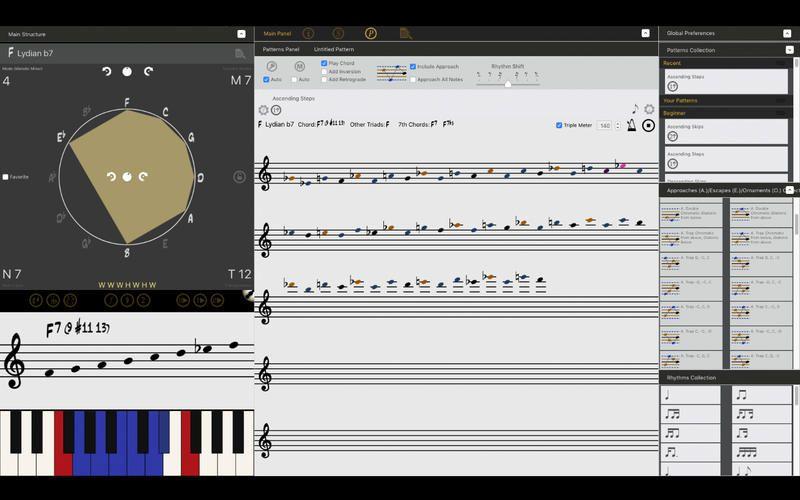800x500 pixels.
Task: Toggle the Play Chord checkbox
Action: [x=324, y=63]
